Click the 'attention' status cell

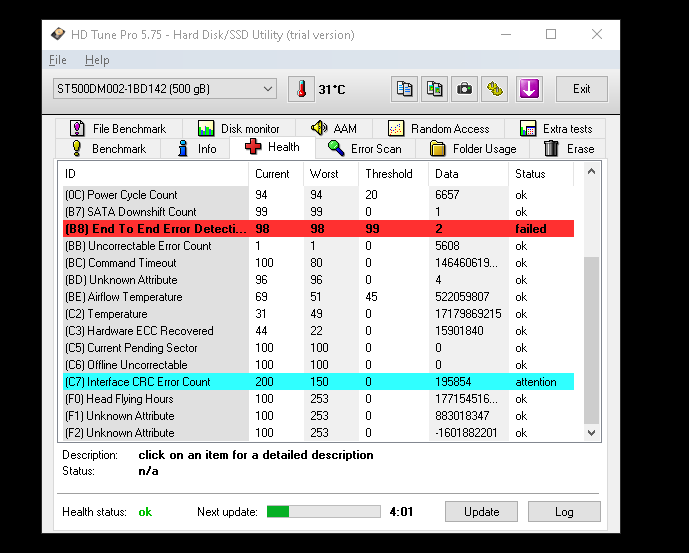coord(536,382)
